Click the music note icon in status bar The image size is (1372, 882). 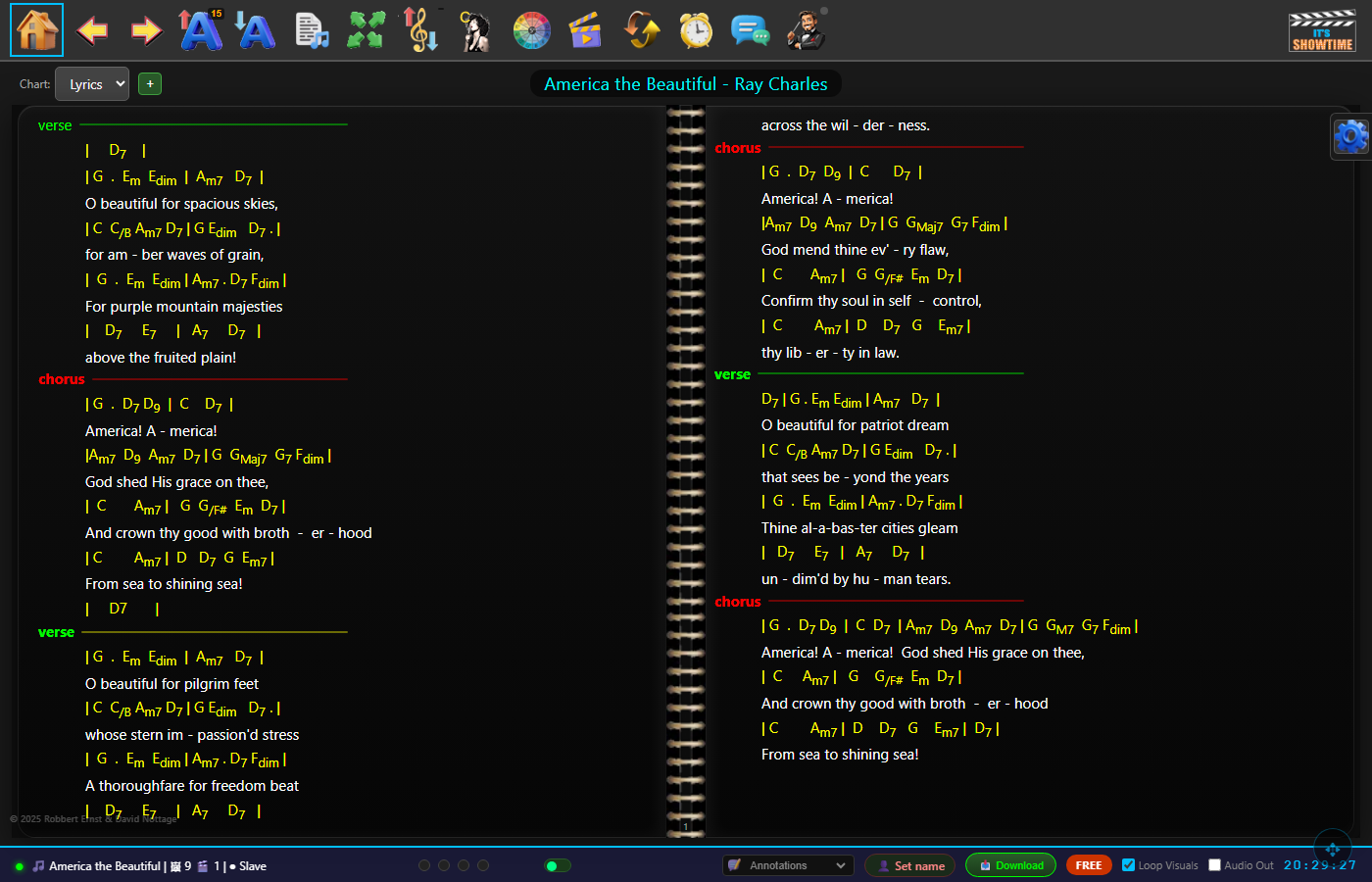[39, 866]
